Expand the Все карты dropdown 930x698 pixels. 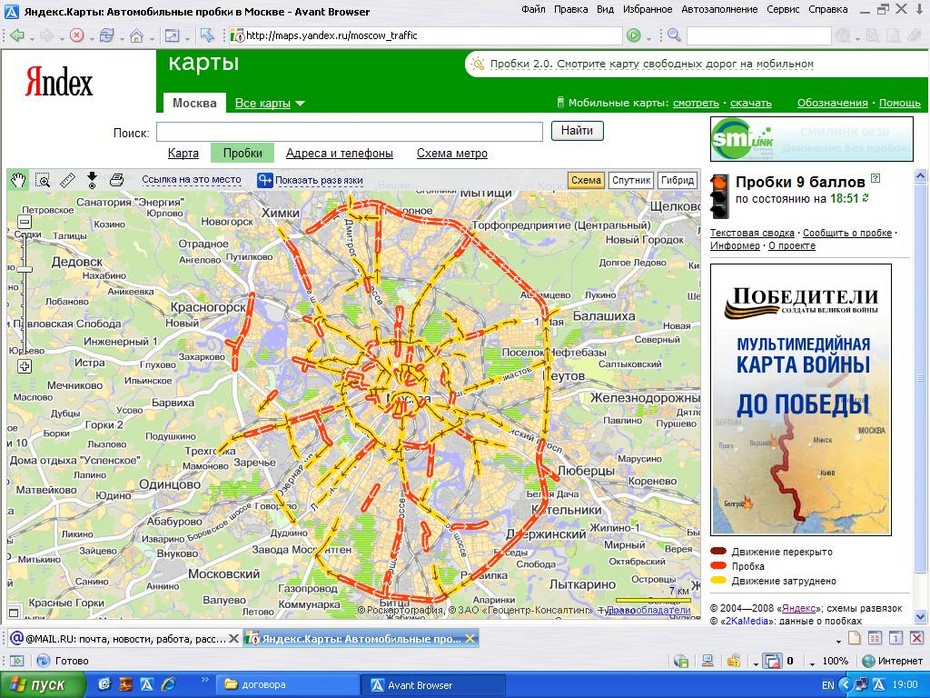coord(270,103)
